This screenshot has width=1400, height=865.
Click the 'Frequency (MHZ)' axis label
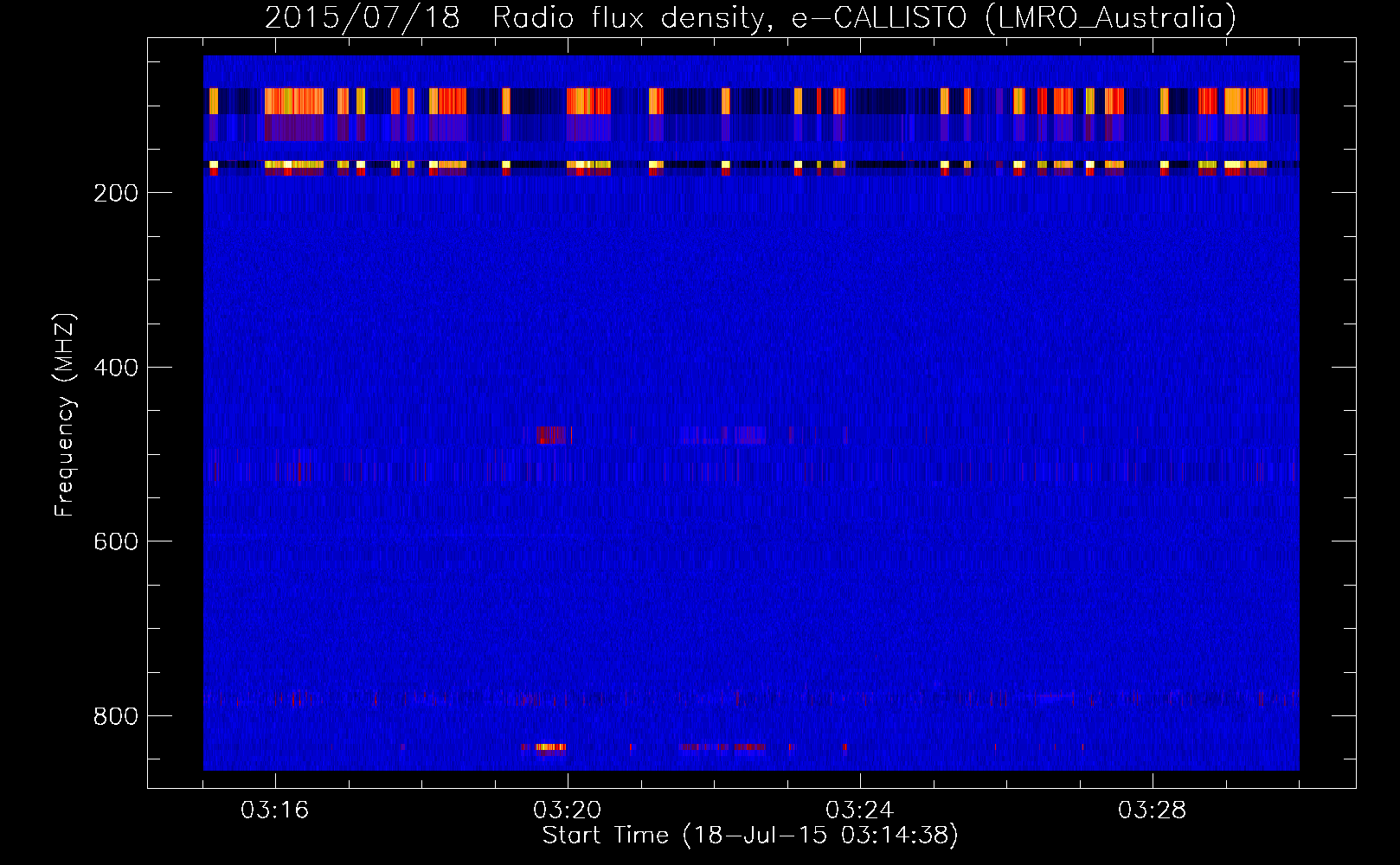[65, 414]
